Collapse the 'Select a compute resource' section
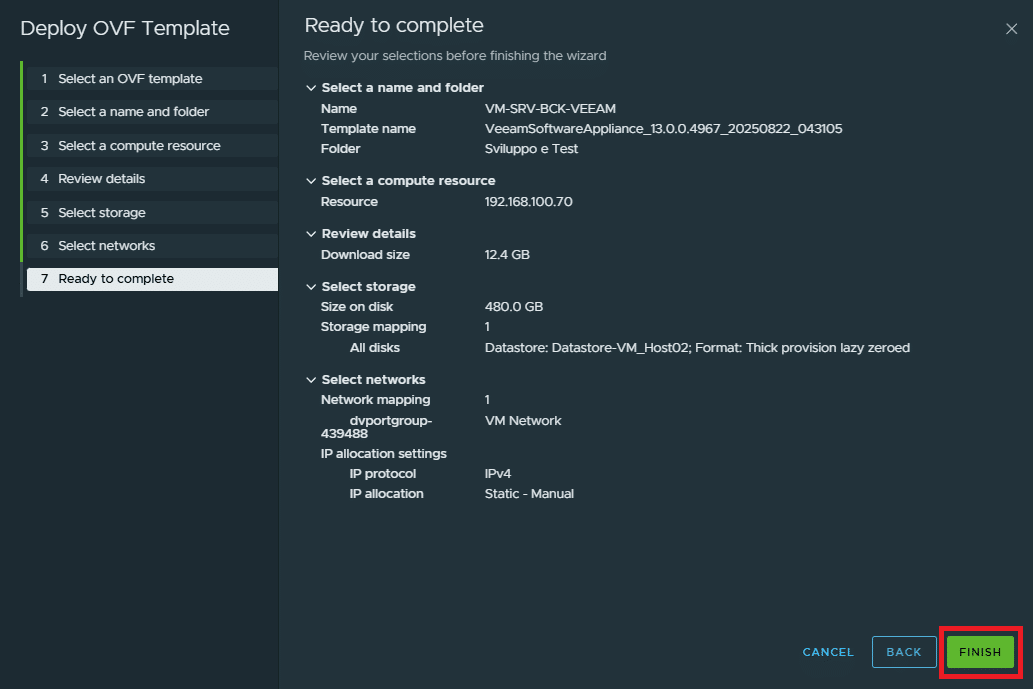 pyautogui.click(x=311, y=181)
